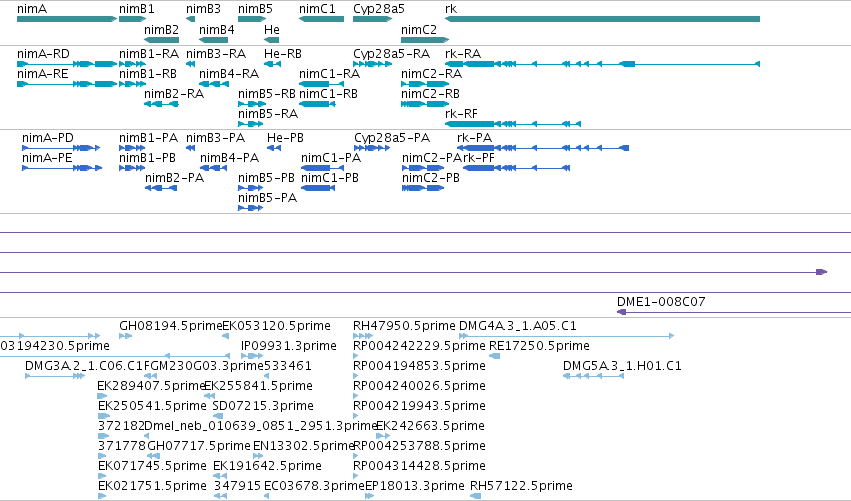Select the nimB4 gene label
This screenshot has height=501, width=851.
(217, 30)
